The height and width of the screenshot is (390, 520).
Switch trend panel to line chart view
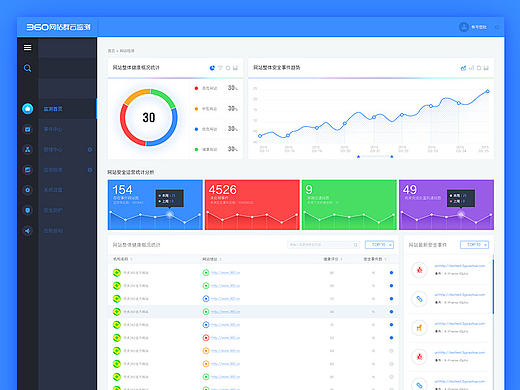[x=463, y=68]
